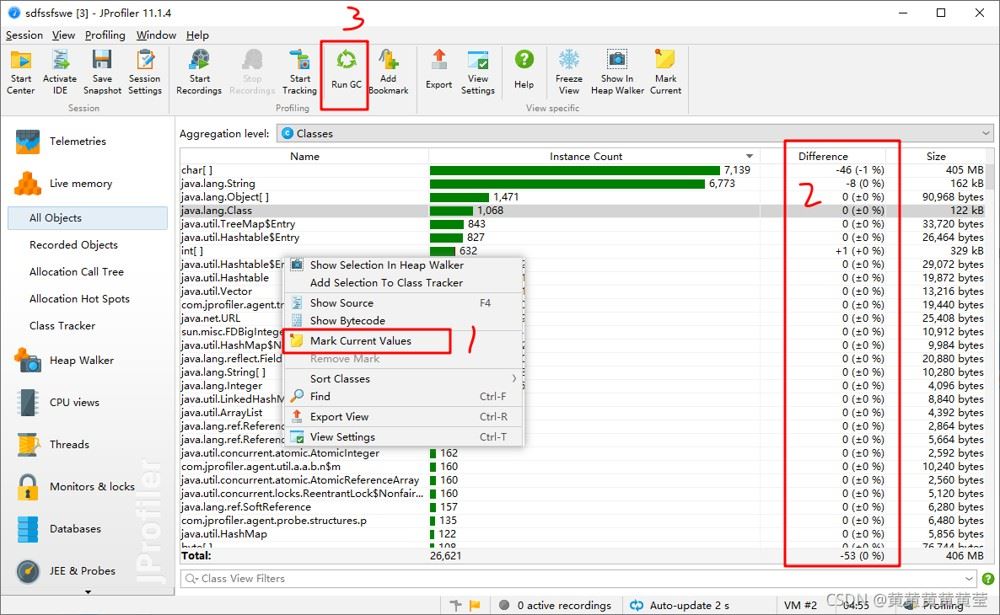
Task: Expand more sidebar sections arrow
Action: click(x=87, y=592)
